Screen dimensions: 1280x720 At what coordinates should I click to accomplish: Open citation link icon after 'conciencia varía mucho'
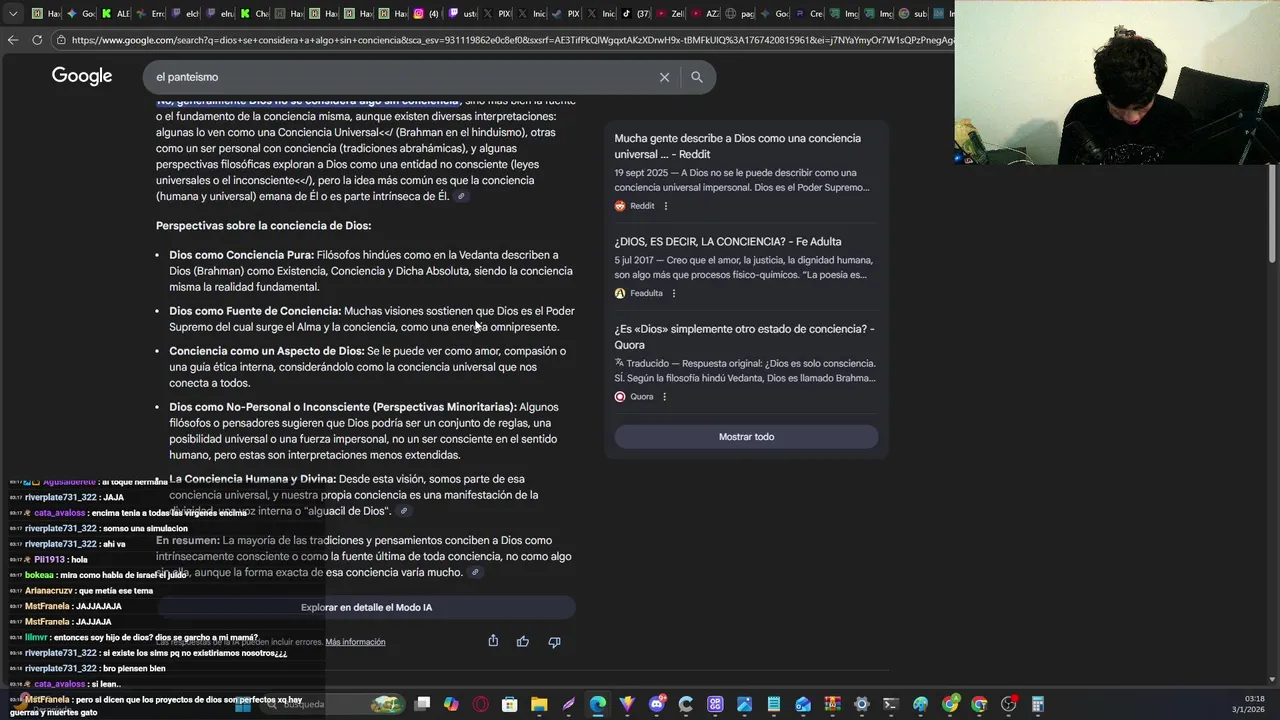475,573
